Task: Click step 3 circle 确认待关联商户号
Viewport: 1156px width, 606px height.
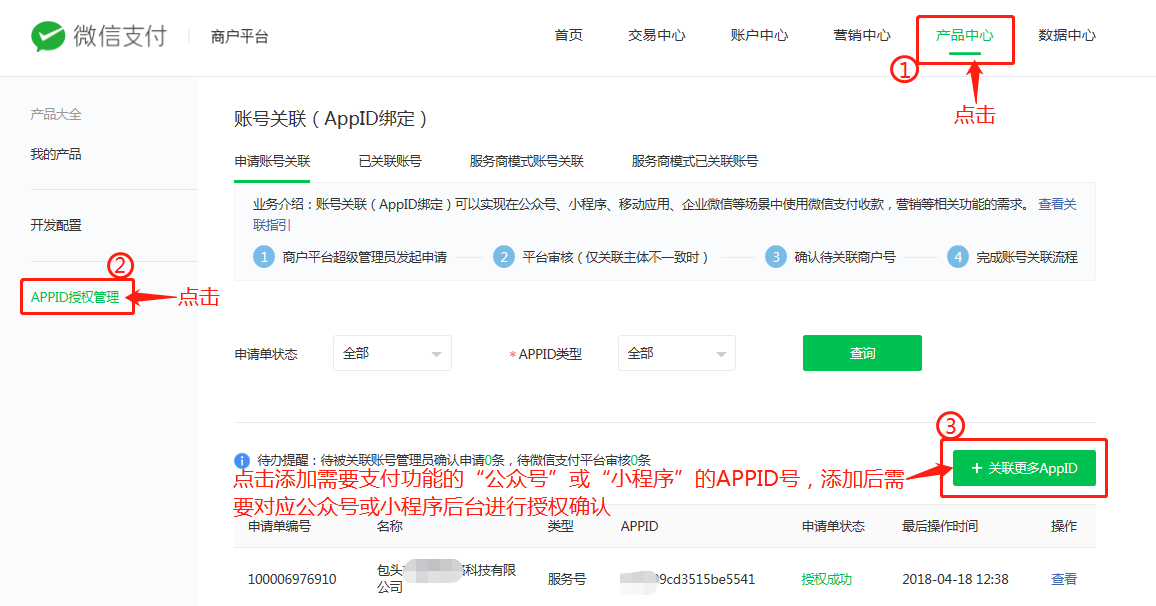Action: tap(776, 257)
